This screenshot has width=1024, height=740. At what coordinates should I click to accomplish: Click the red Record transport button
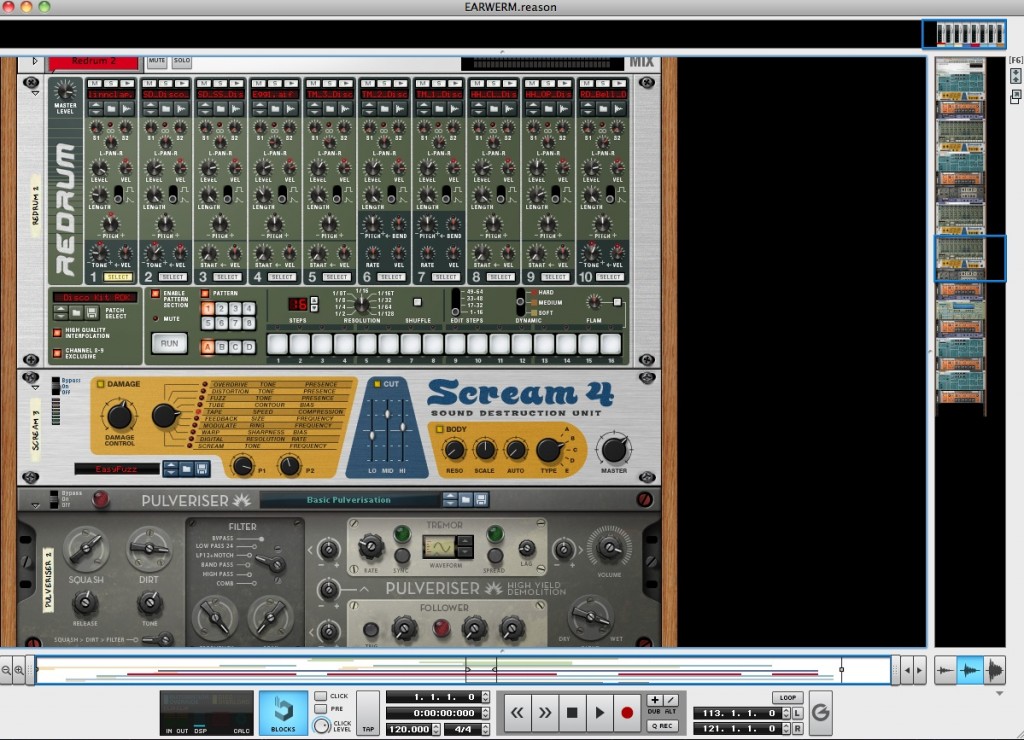(627, 713)
